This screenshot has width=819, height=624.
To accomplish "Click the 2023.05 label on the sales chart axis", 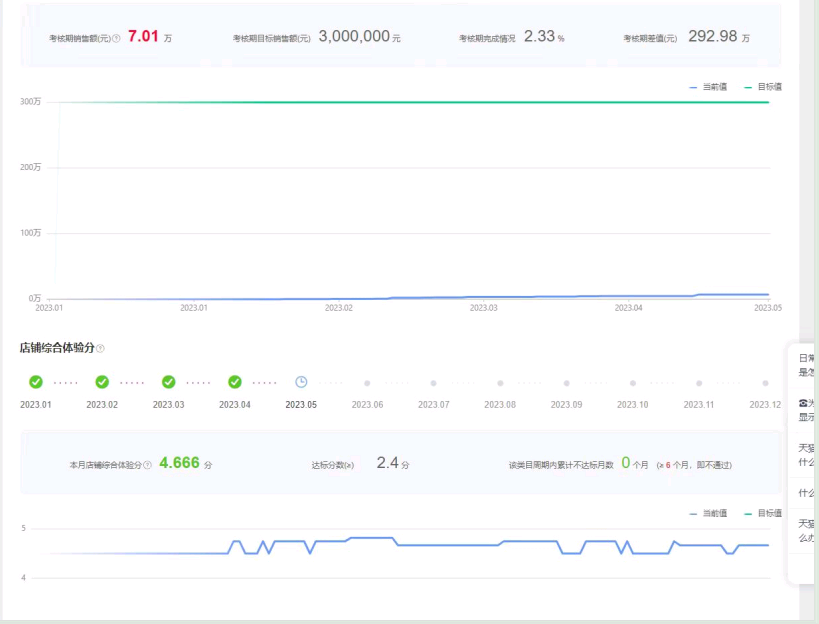I will coord(768,308).
